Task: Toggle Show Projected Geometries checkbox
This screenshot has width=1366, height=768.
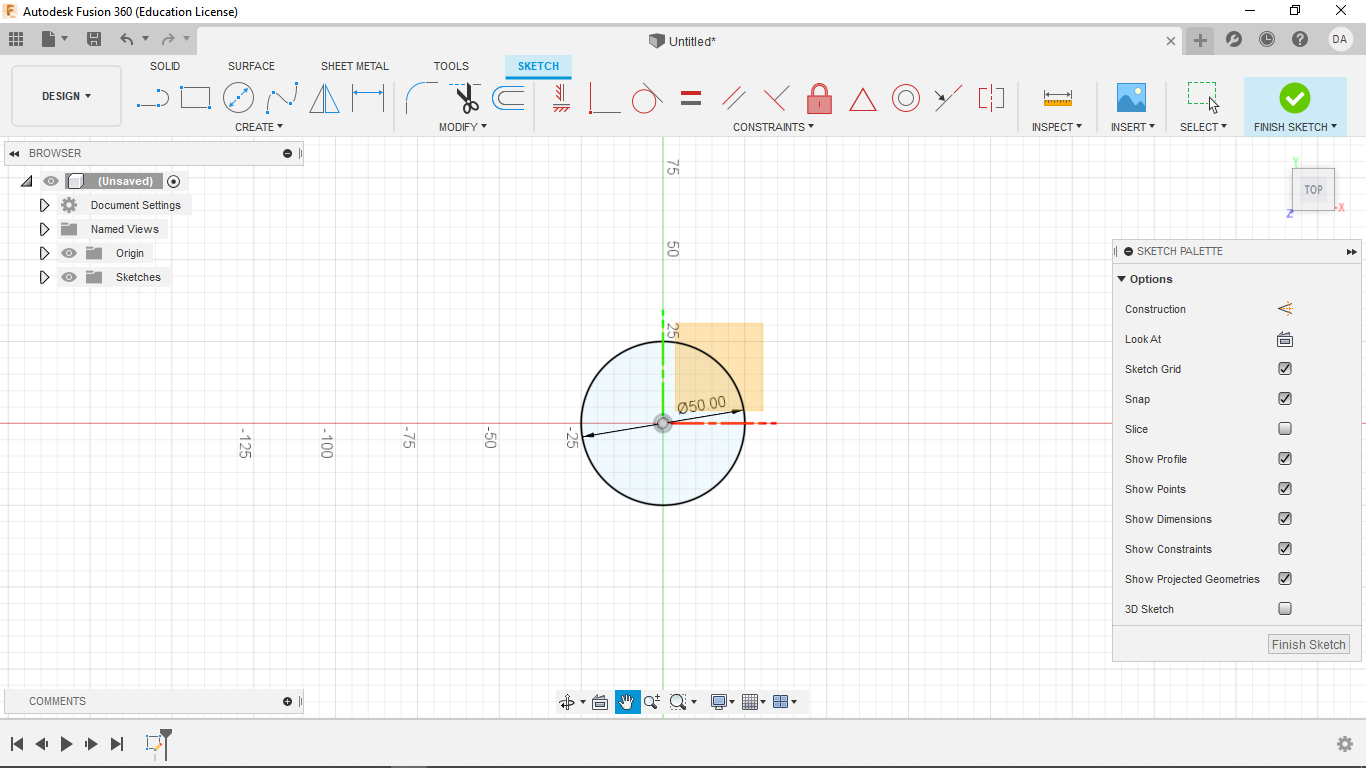Action: [x=1285, y=579]
